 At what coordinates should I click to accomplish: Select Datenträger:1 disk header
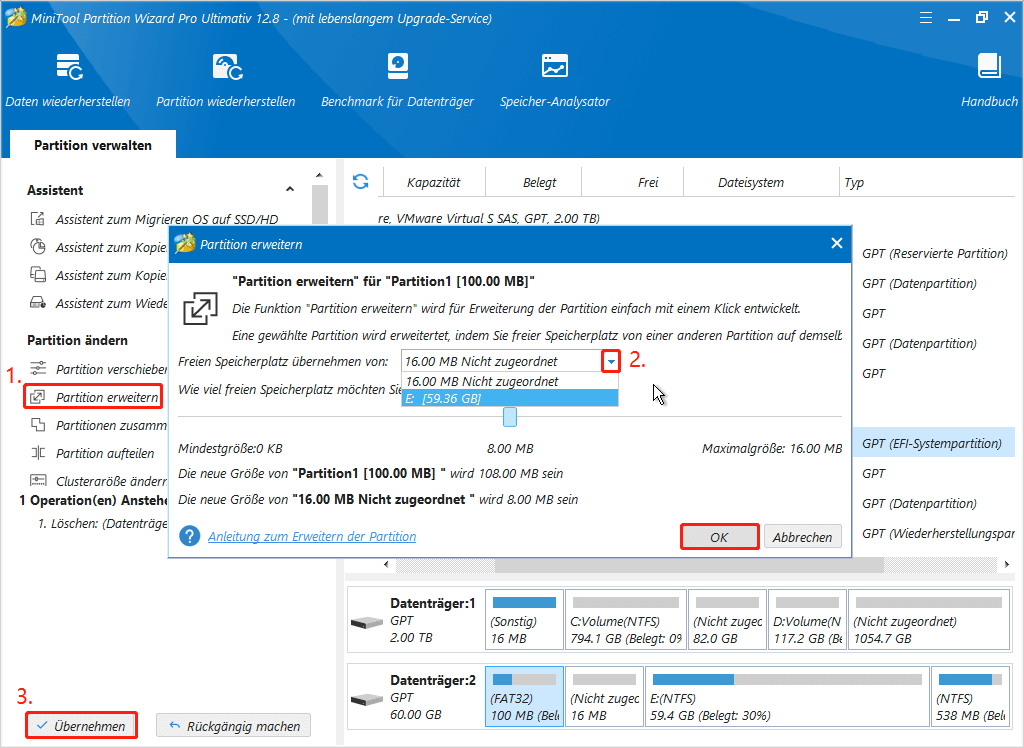(415, 620)
